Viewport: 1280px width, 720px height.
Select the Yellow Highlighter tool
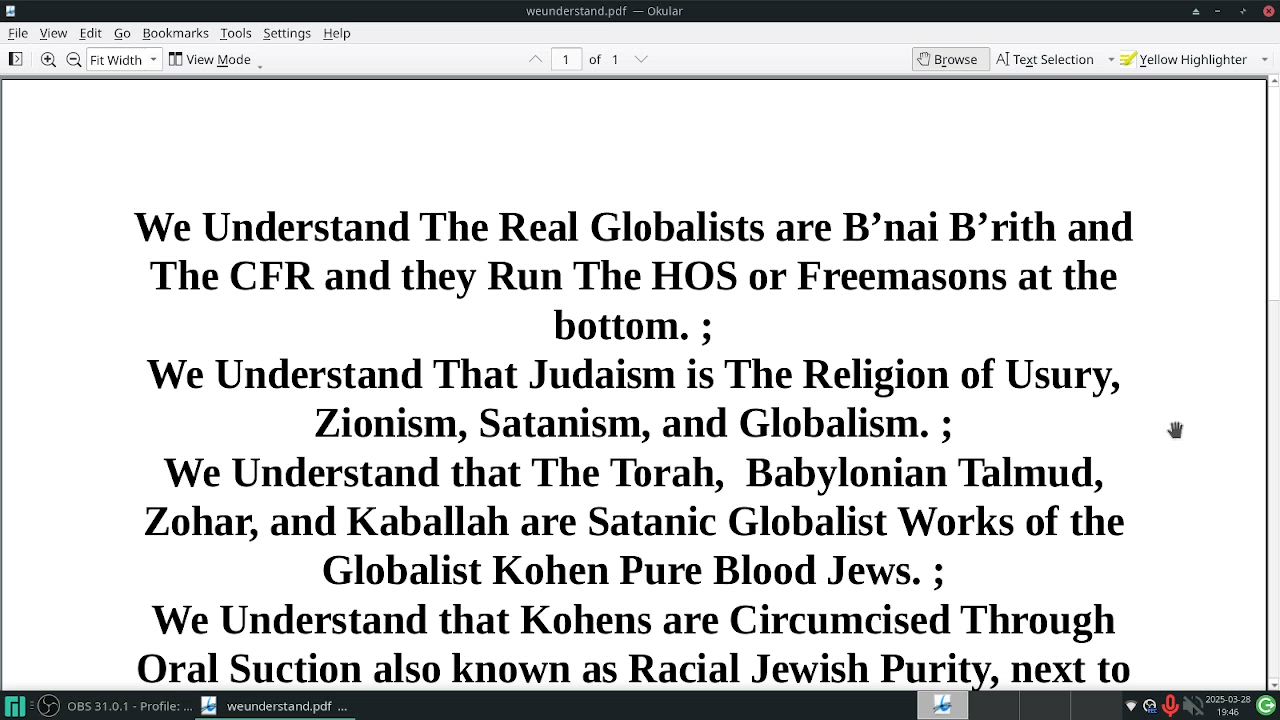pos(1183,59)
